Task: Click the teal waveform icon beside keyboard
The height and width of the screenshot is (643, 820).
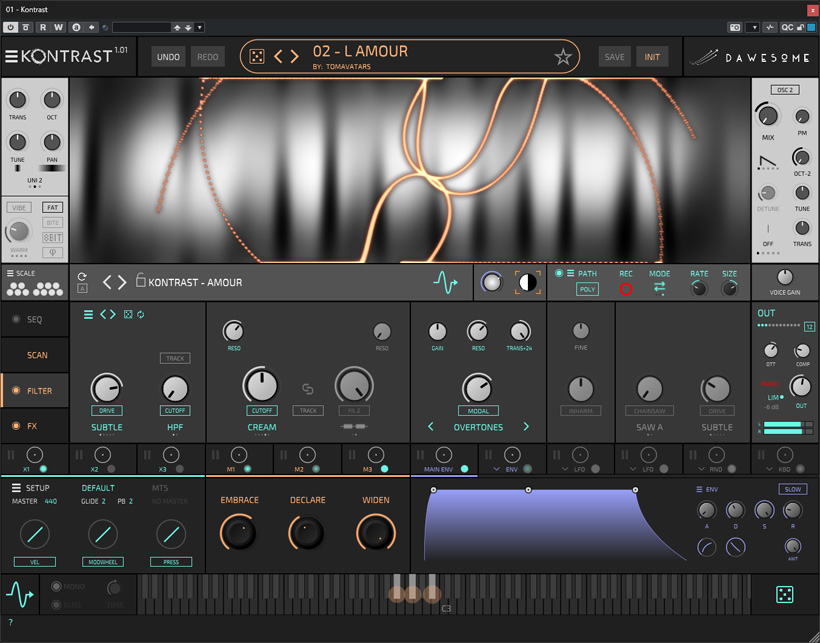Action: [19, 595]
